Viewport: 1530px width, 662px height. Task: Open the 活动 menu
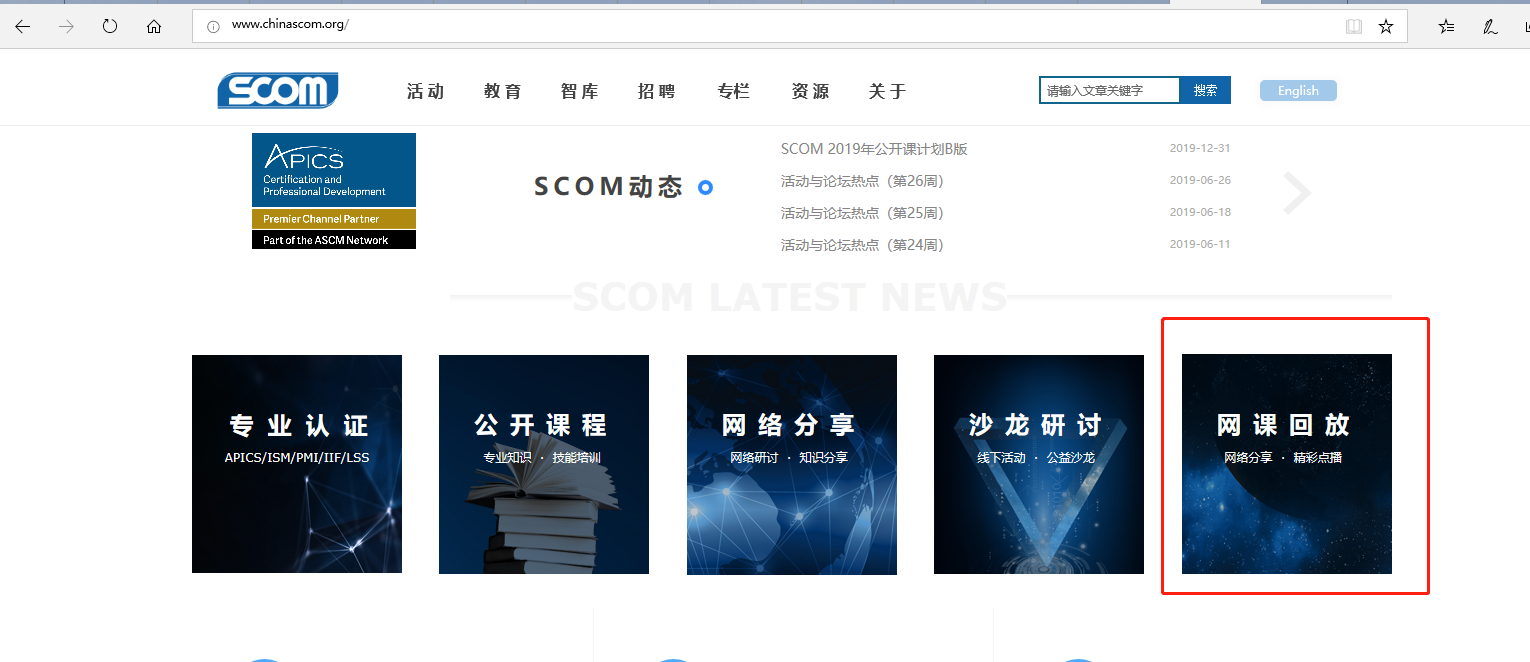pyautogui.click(x=425, y=91)
